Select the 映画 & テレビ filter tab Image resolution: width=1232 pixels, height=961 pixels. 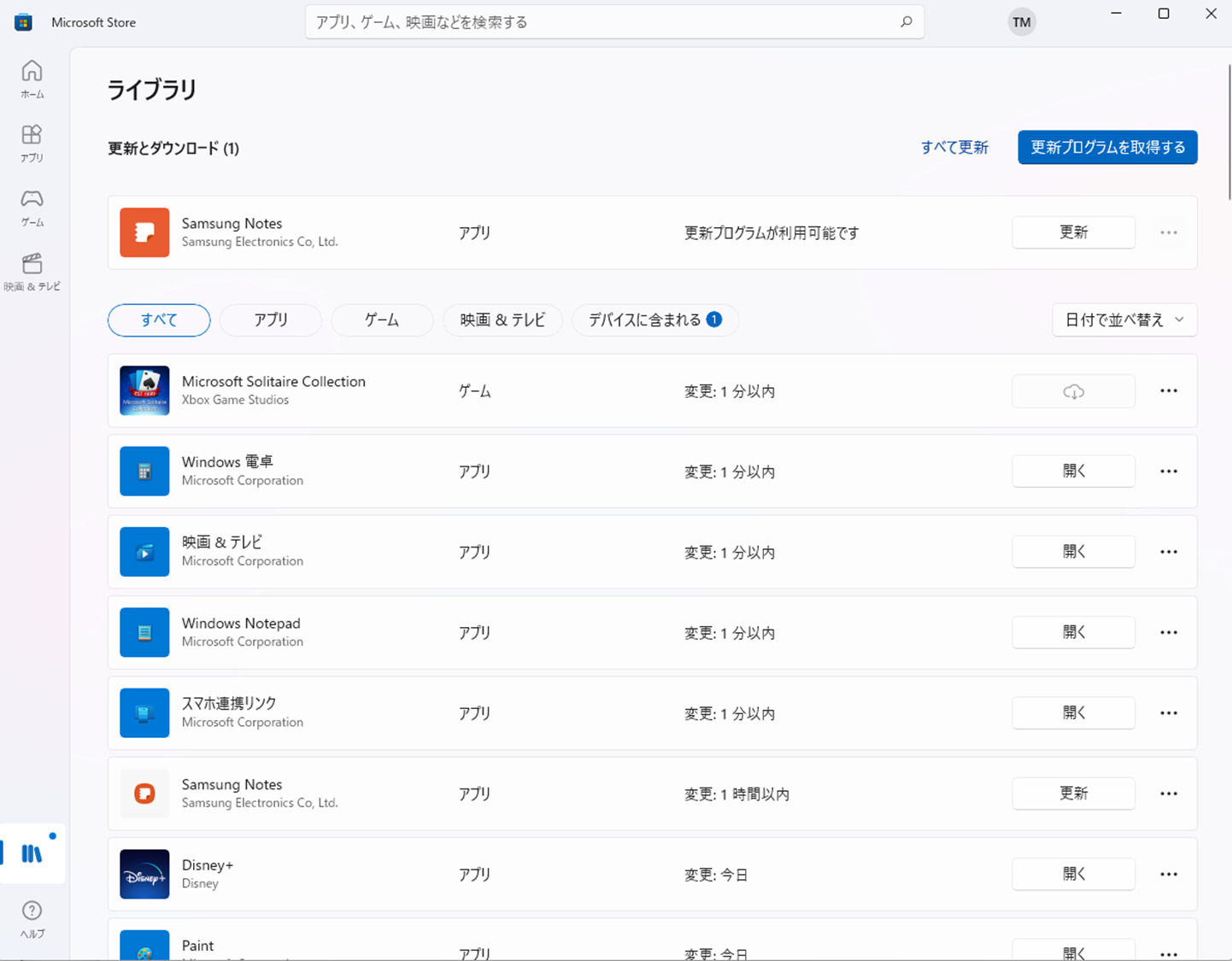point(502,320)
